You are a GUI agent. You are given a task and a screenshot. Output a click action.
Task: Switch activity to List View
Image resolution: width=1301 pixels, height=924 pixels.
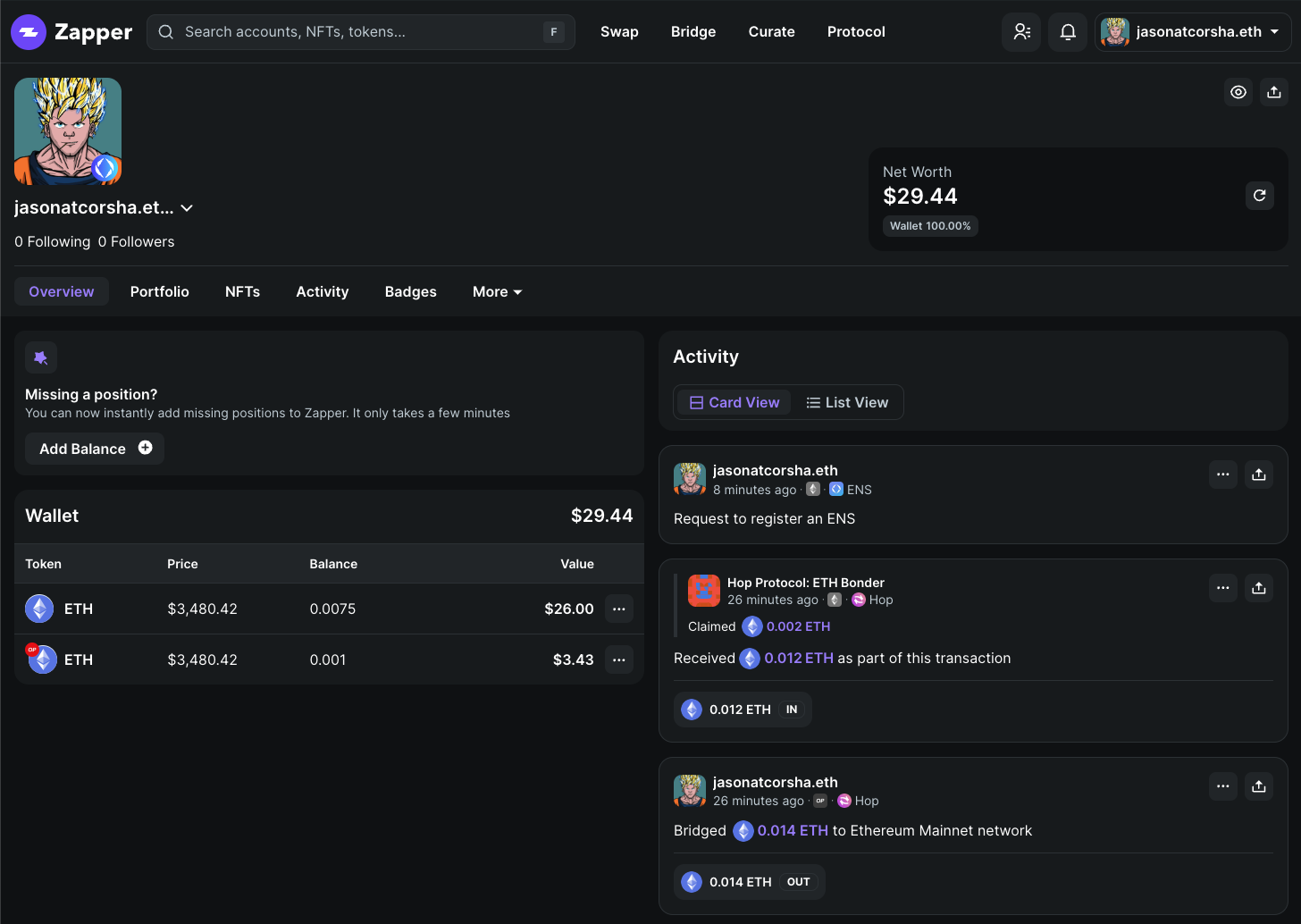[x=847, y=402]
